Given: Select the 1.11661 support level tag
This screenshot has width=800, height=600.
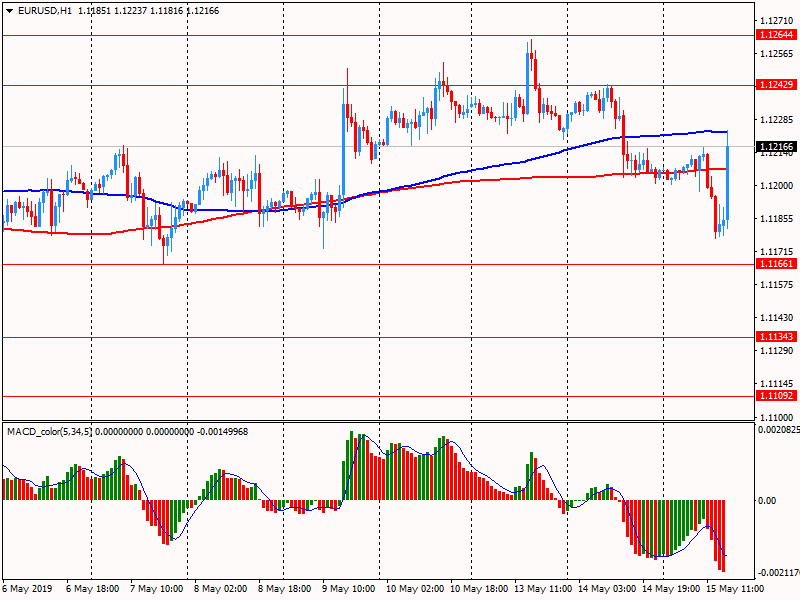Looking at the screenshot, I should [776, 264].
